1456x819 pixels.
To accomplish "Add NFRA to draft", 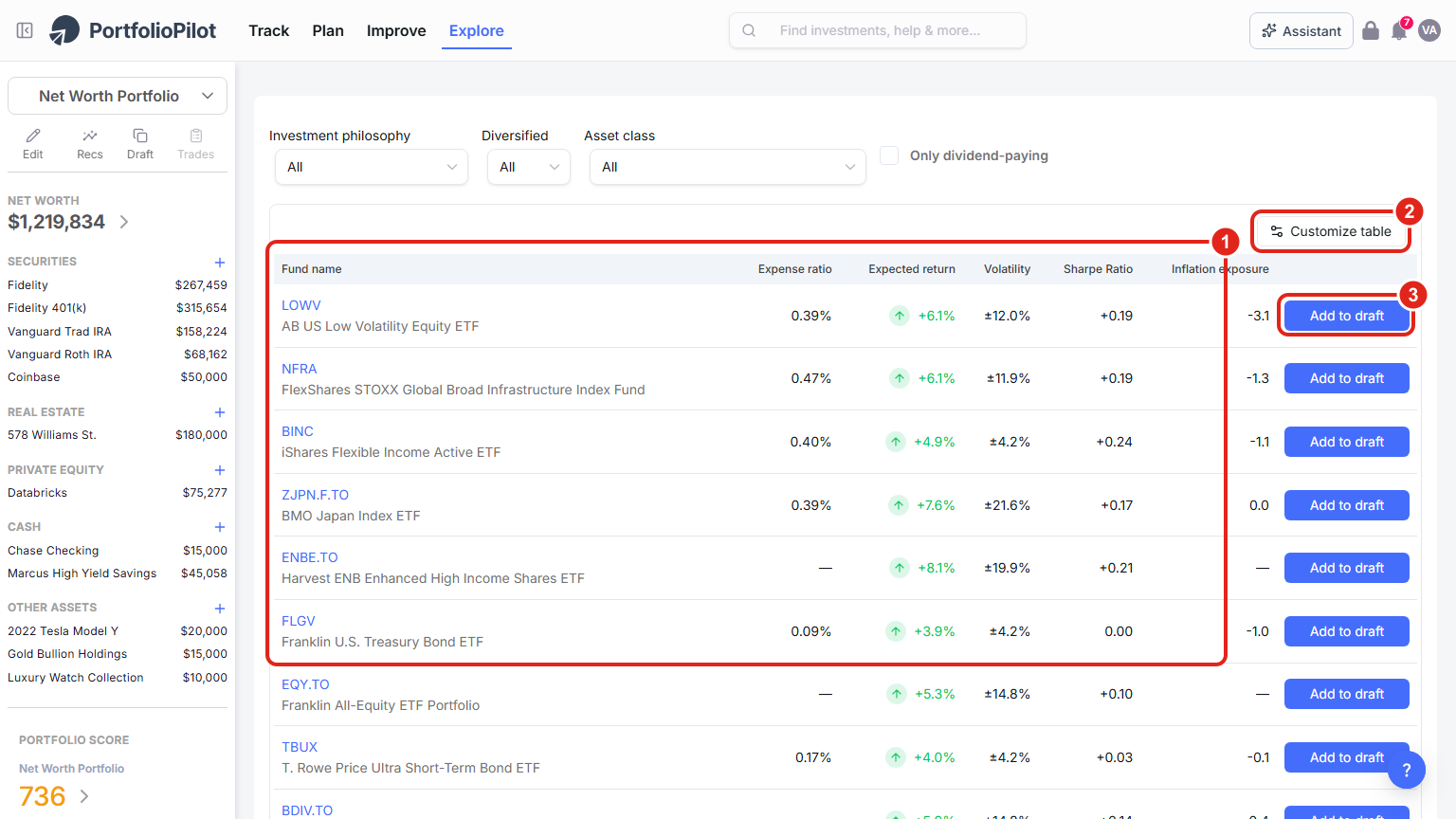I will pyautogui.click(x=1347, y=378).
